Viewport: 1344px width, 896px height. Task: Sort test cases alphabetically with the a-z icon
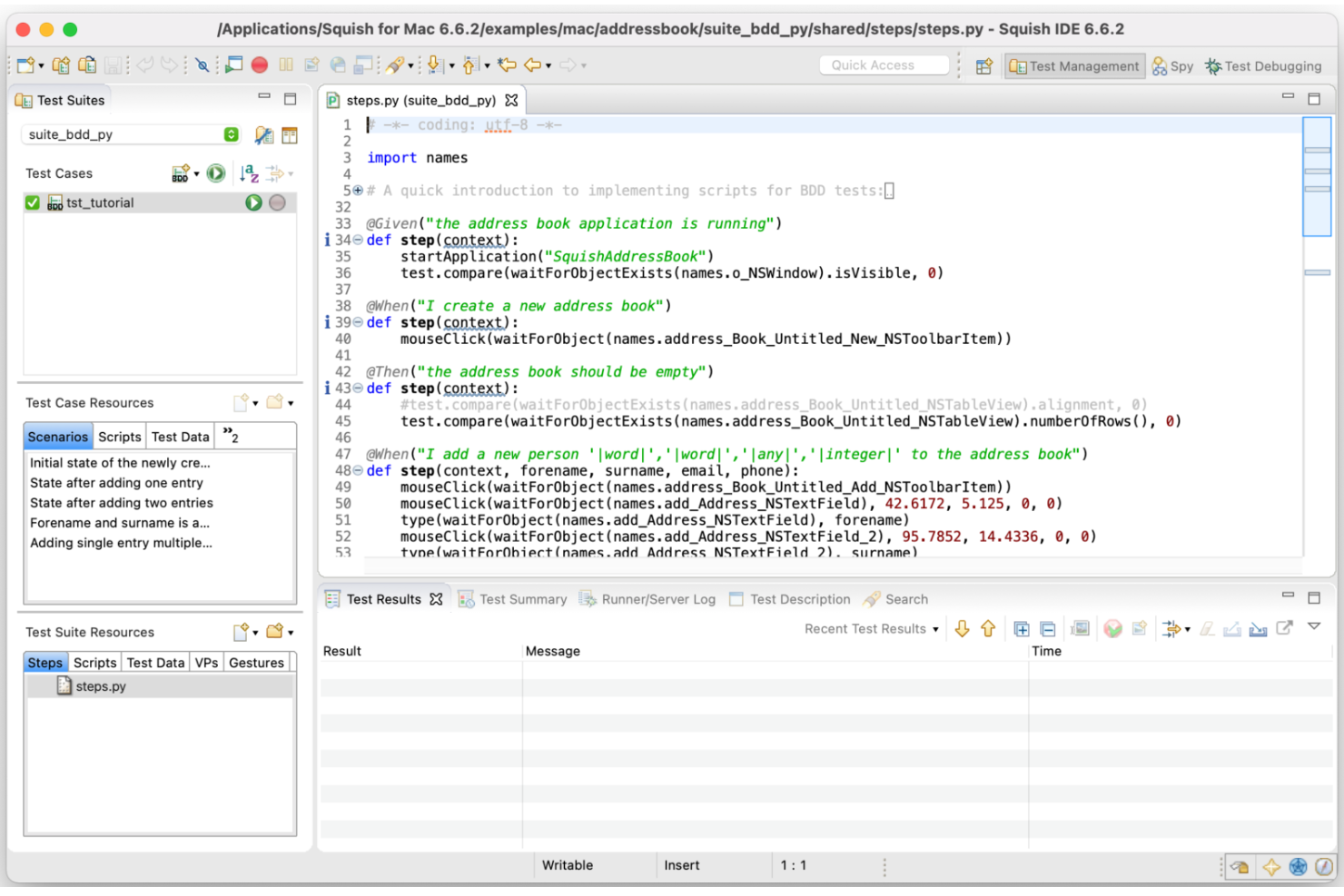246,173
